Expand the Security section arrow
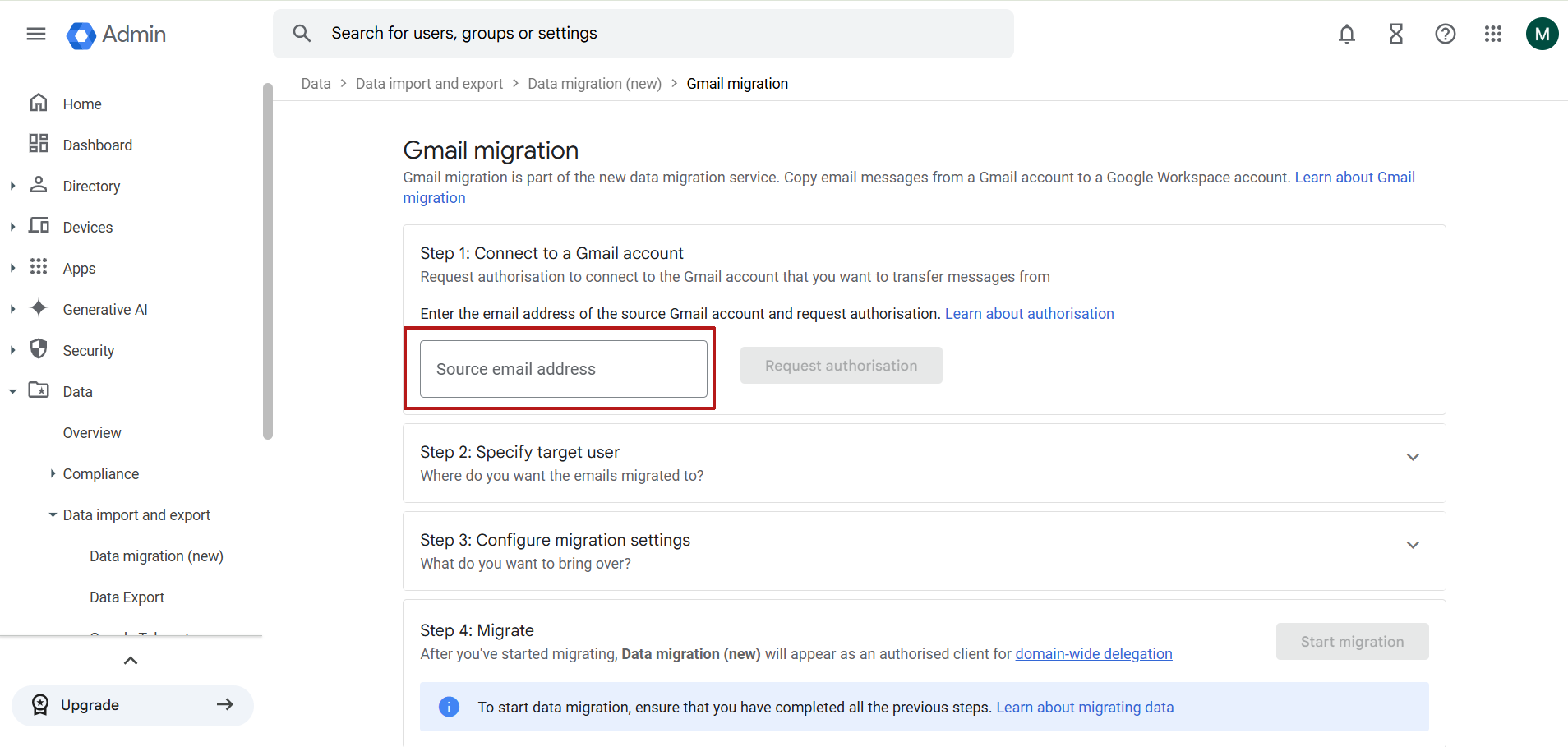Image resolution: width=1568 pixels, height=747 pixels. [x=12, y=351]
